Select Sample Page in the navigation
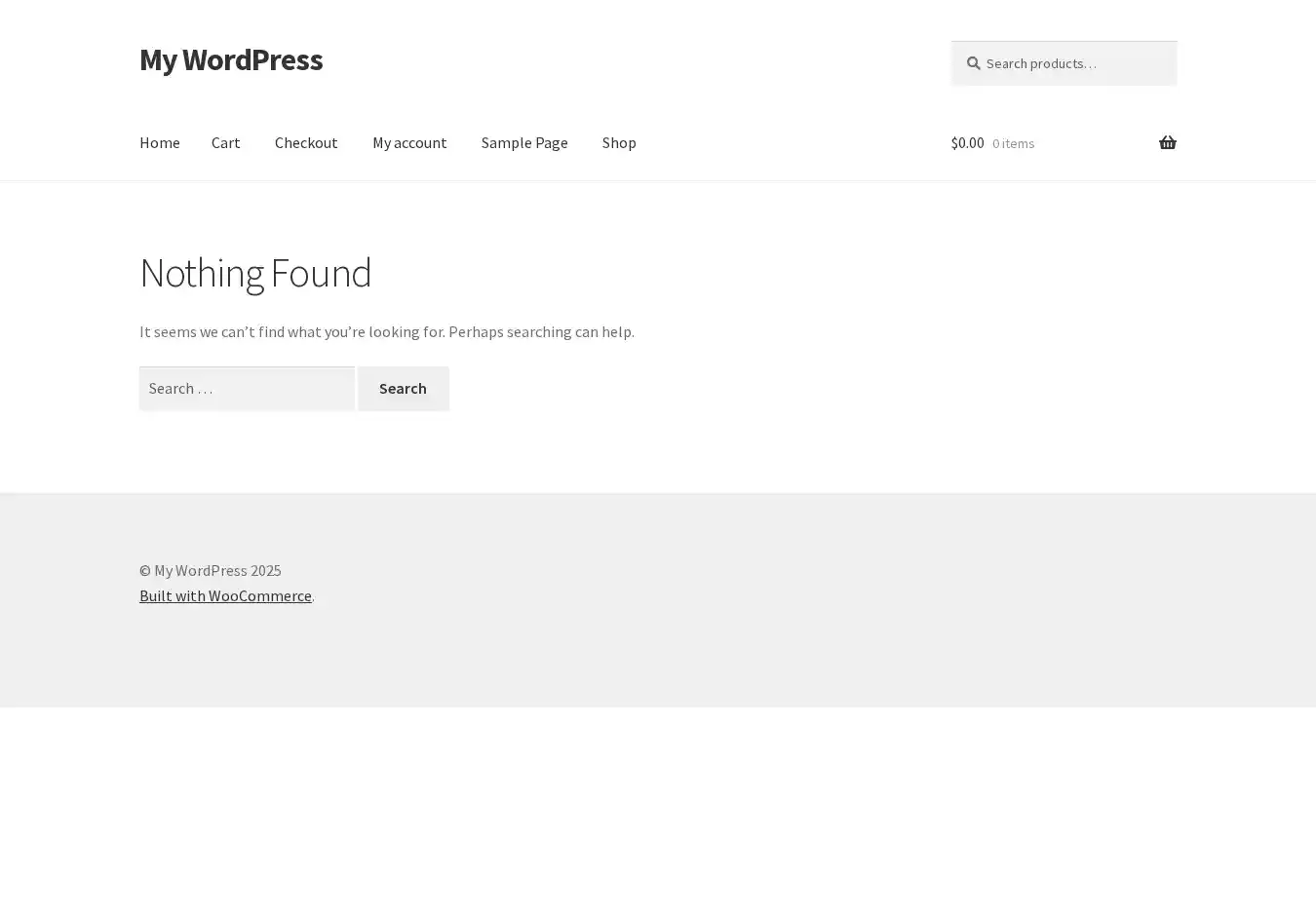 point(523,142)
